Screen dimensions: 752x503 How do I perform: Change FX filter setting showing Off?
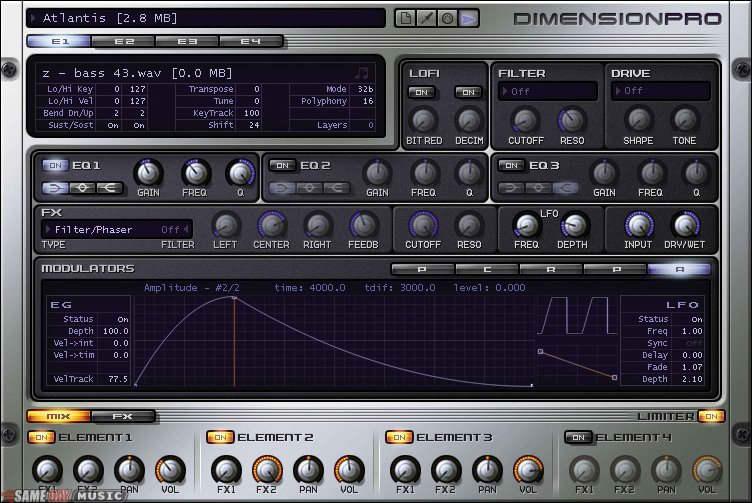[x=174, y=230]
